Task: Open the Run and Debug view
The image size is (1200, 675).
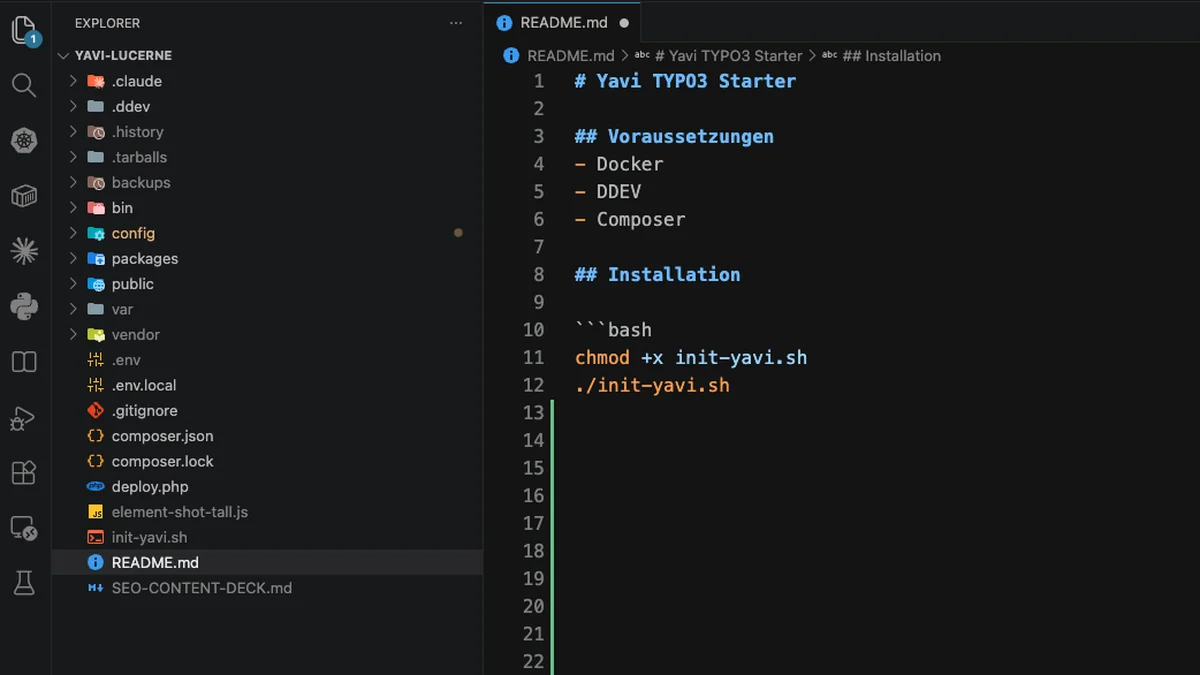Action: [x=24, y=418]
